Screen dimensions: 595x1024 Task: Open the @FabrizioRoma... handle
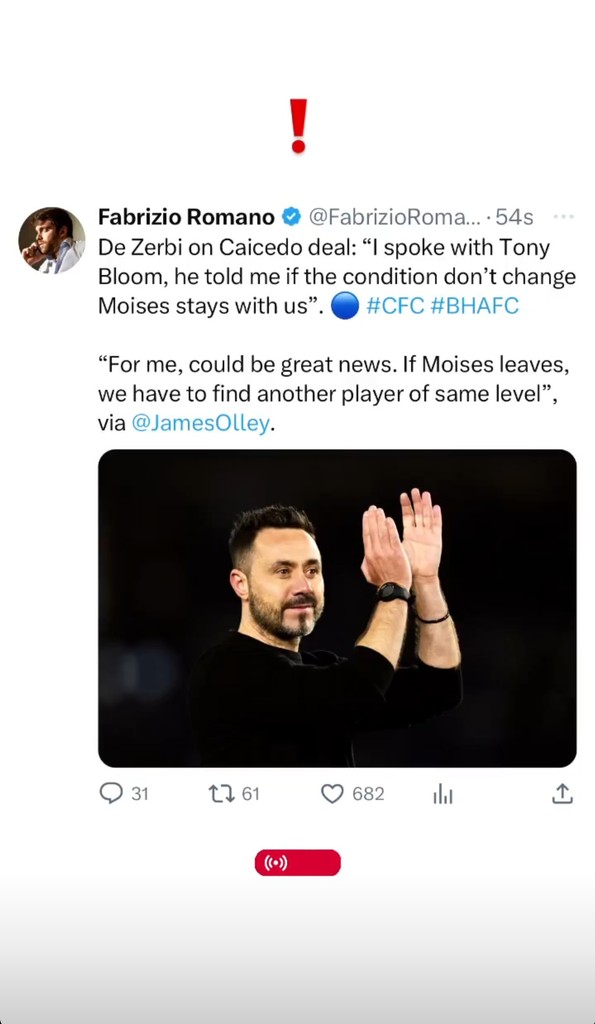pos(394,217)
